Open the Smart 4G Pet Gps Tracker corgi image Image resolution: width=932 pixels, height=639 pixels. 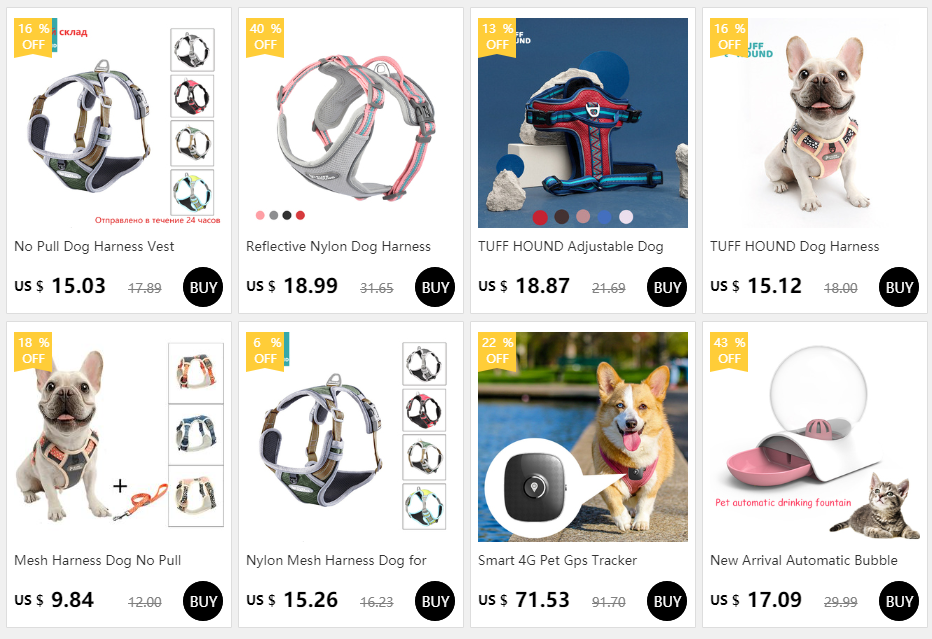click(x=582, y=437)
